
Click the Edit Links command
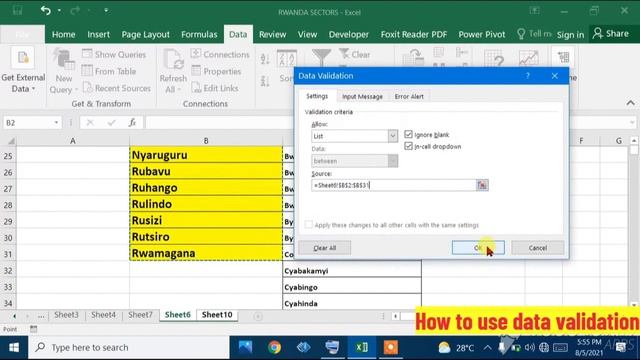click(x=215, y=88)
